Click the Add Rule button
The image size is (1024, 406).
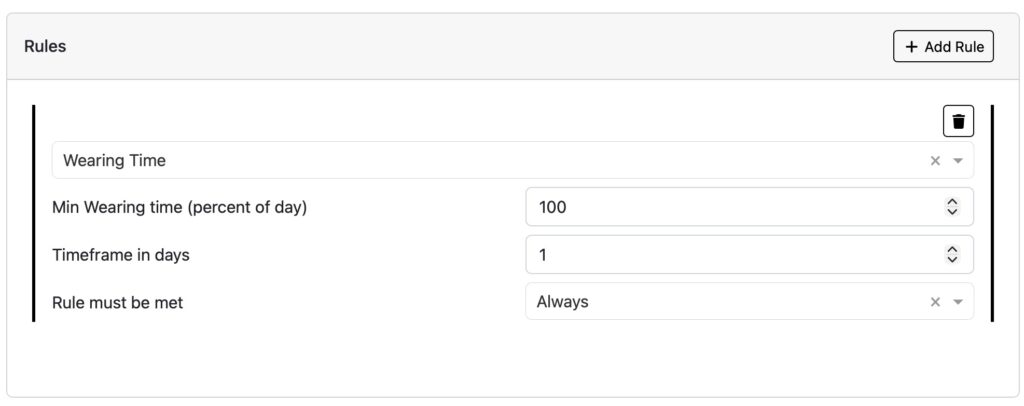tap(943, 47)
